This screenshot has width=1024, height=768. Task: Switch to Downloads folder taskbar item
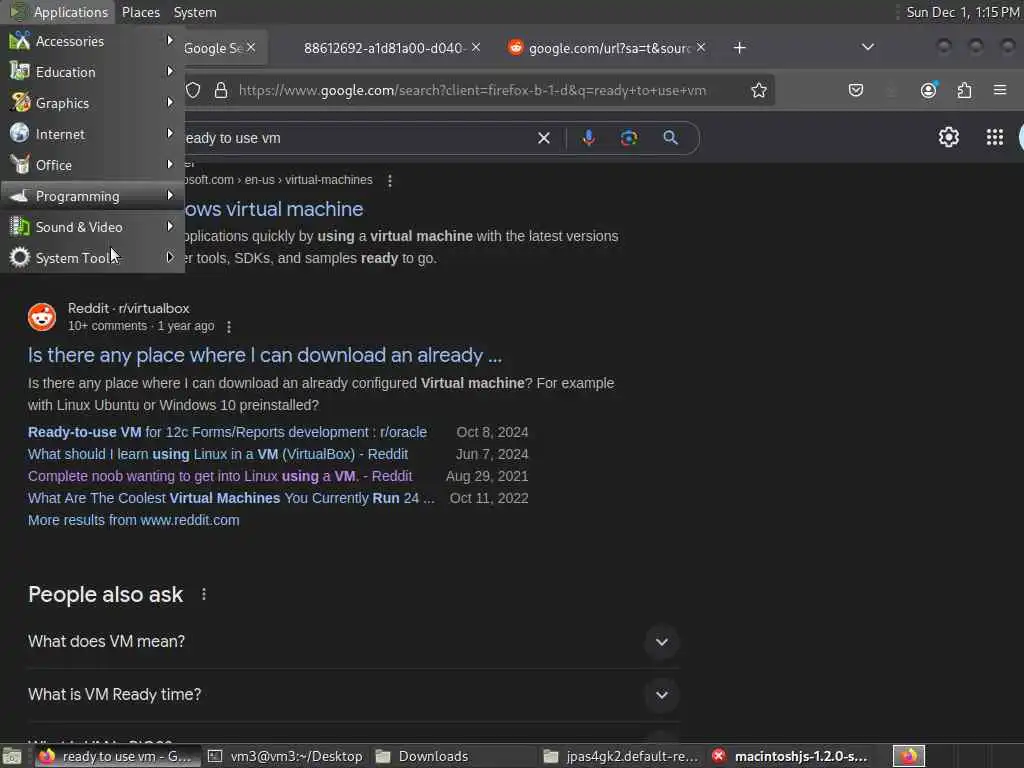pos(451,756)
